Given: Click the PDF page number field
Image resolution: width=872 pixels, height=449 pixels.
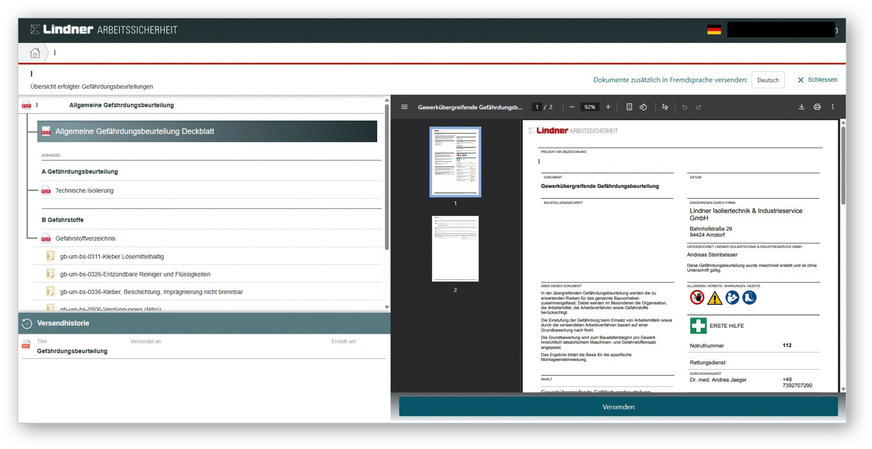Looking at the screenshot, I should 537,107.
